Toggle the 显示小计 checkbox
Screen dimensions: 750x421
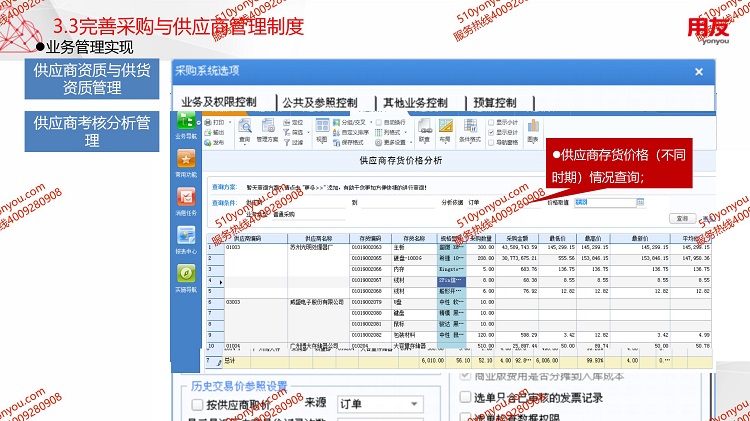coord(493,122)
